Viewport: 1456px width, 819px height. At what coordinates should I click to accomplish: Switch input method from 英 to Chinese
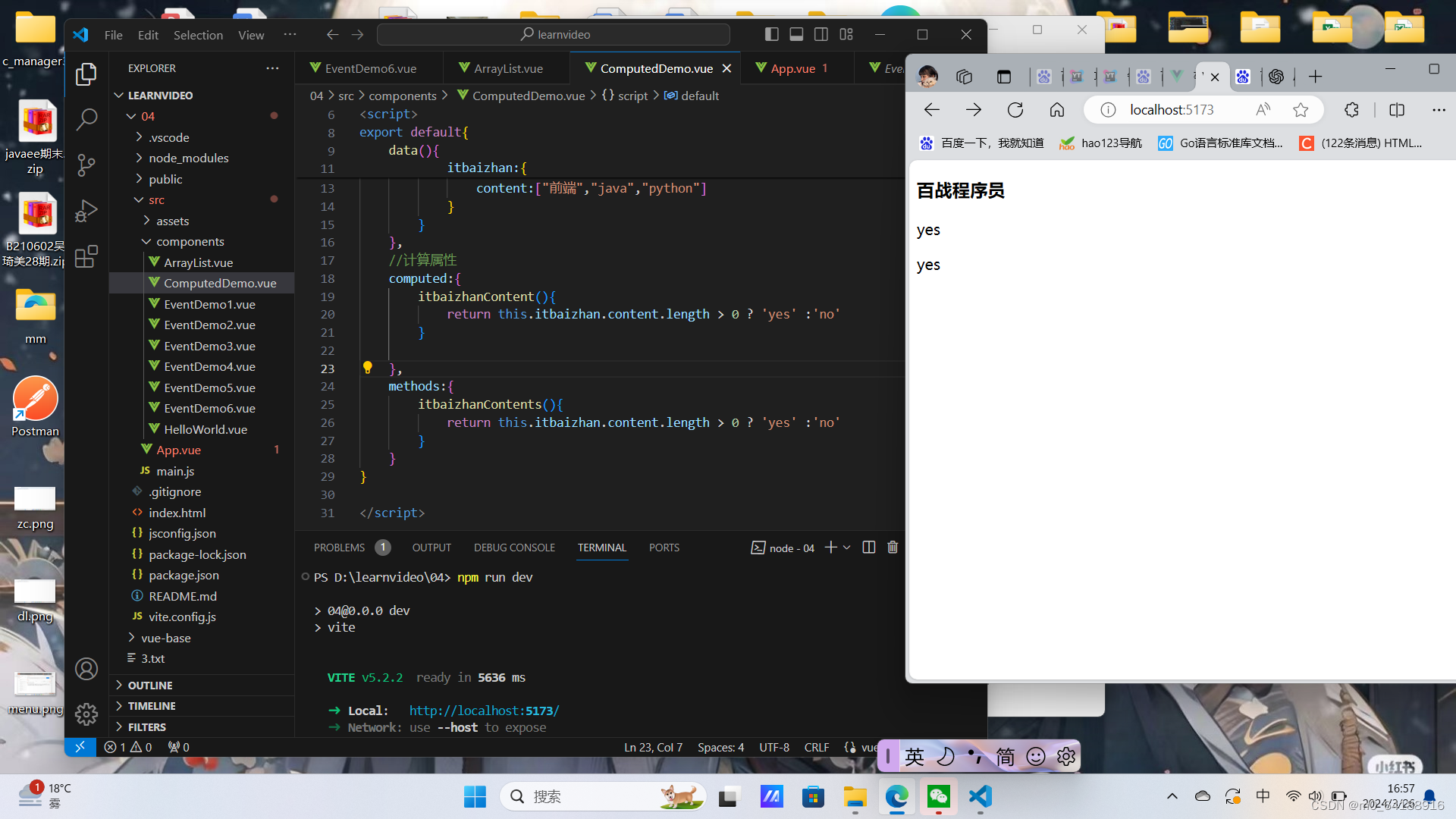click(914, 756)
